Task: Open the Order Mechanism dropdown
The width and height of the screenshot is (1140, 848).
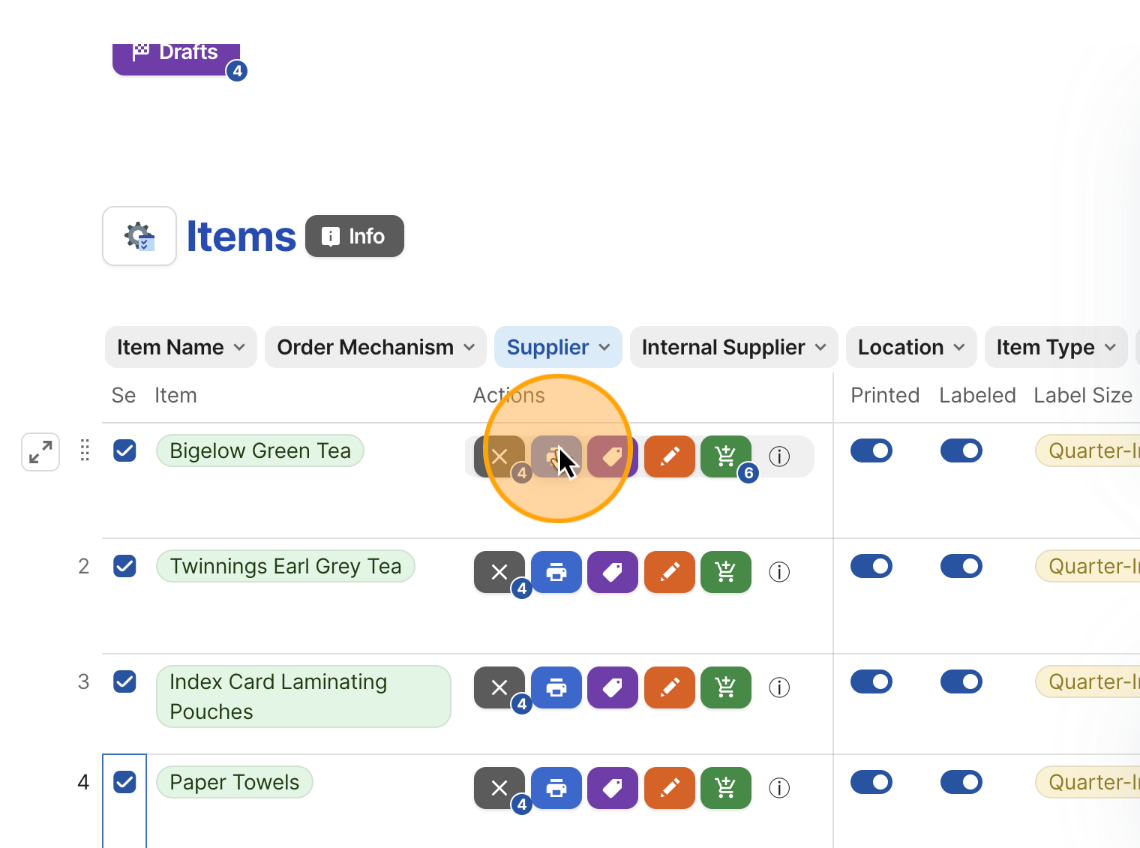Action: (375, 347)
